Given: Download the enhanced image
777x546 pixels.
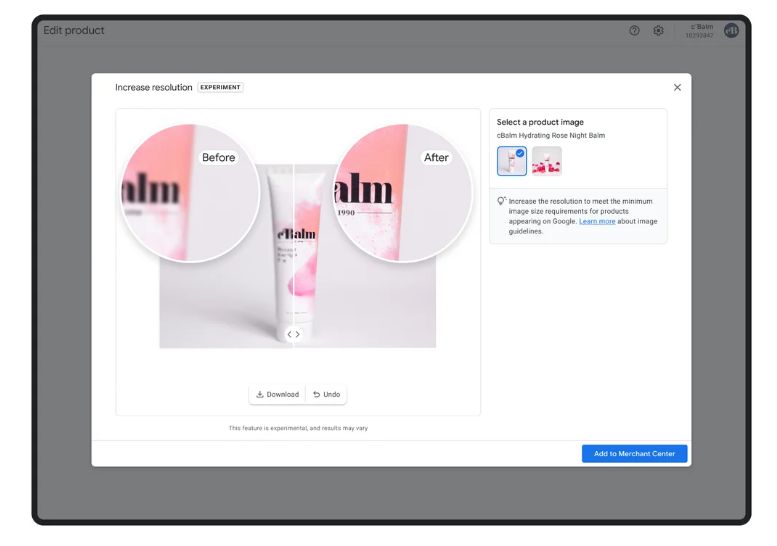Looking at the screenshot, I should [278, 394].
